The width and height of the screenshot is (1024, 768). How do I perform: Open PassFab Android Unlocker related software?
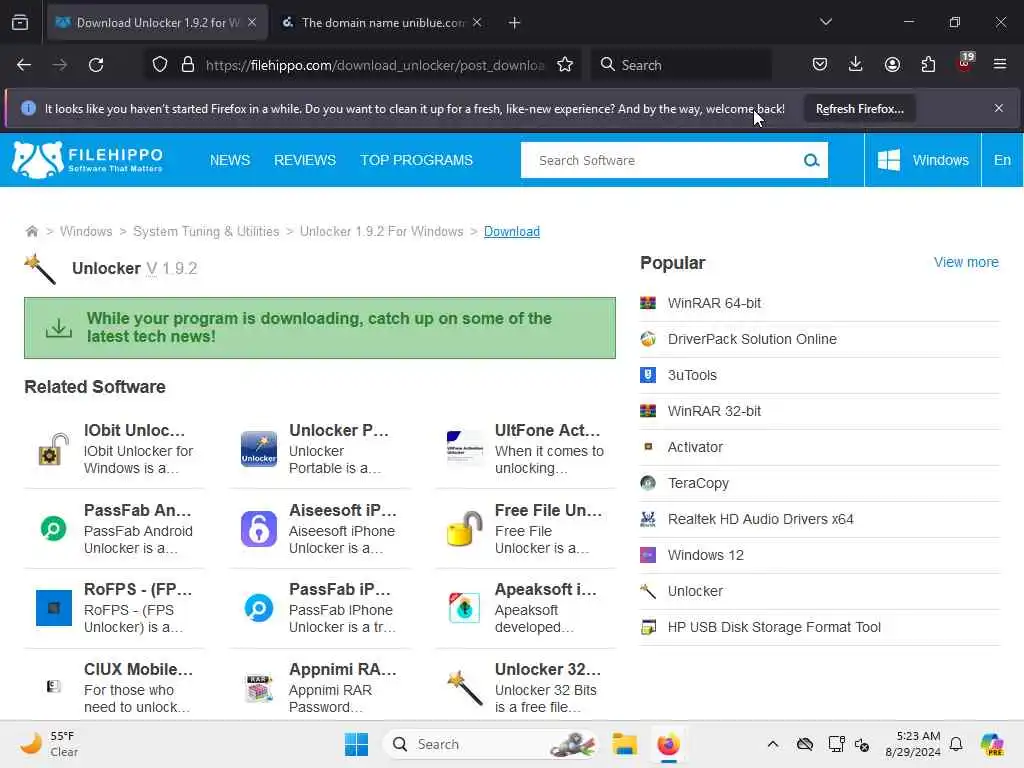click(114, 529)
